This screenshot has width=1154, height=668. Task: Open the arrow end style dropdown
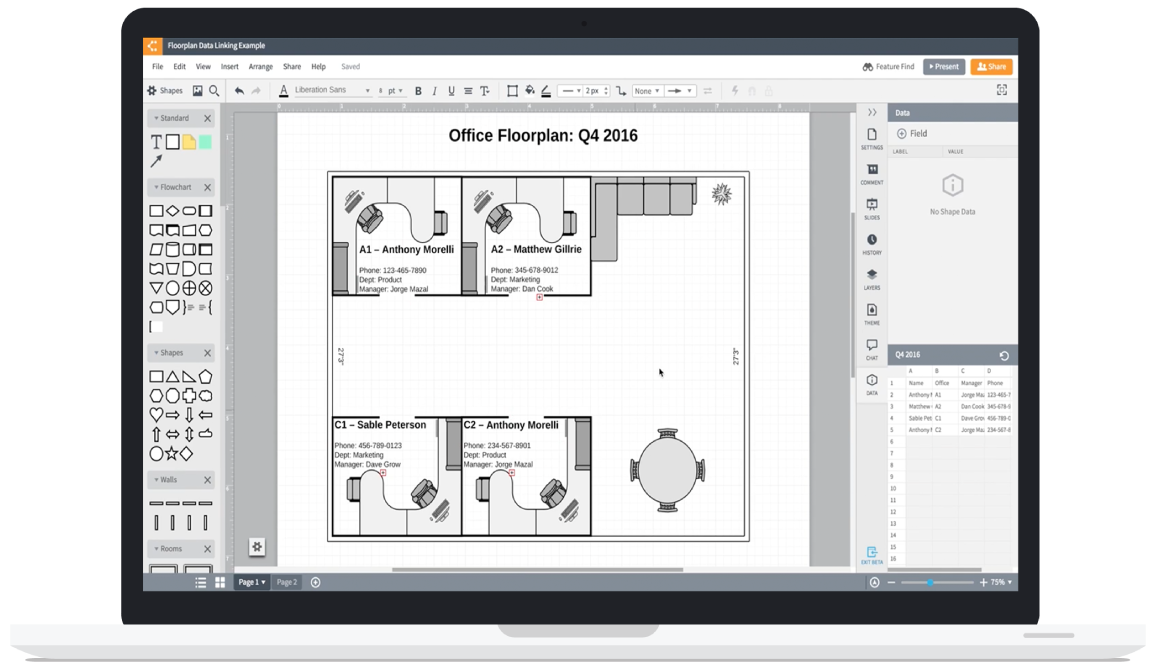pos(679,91)
